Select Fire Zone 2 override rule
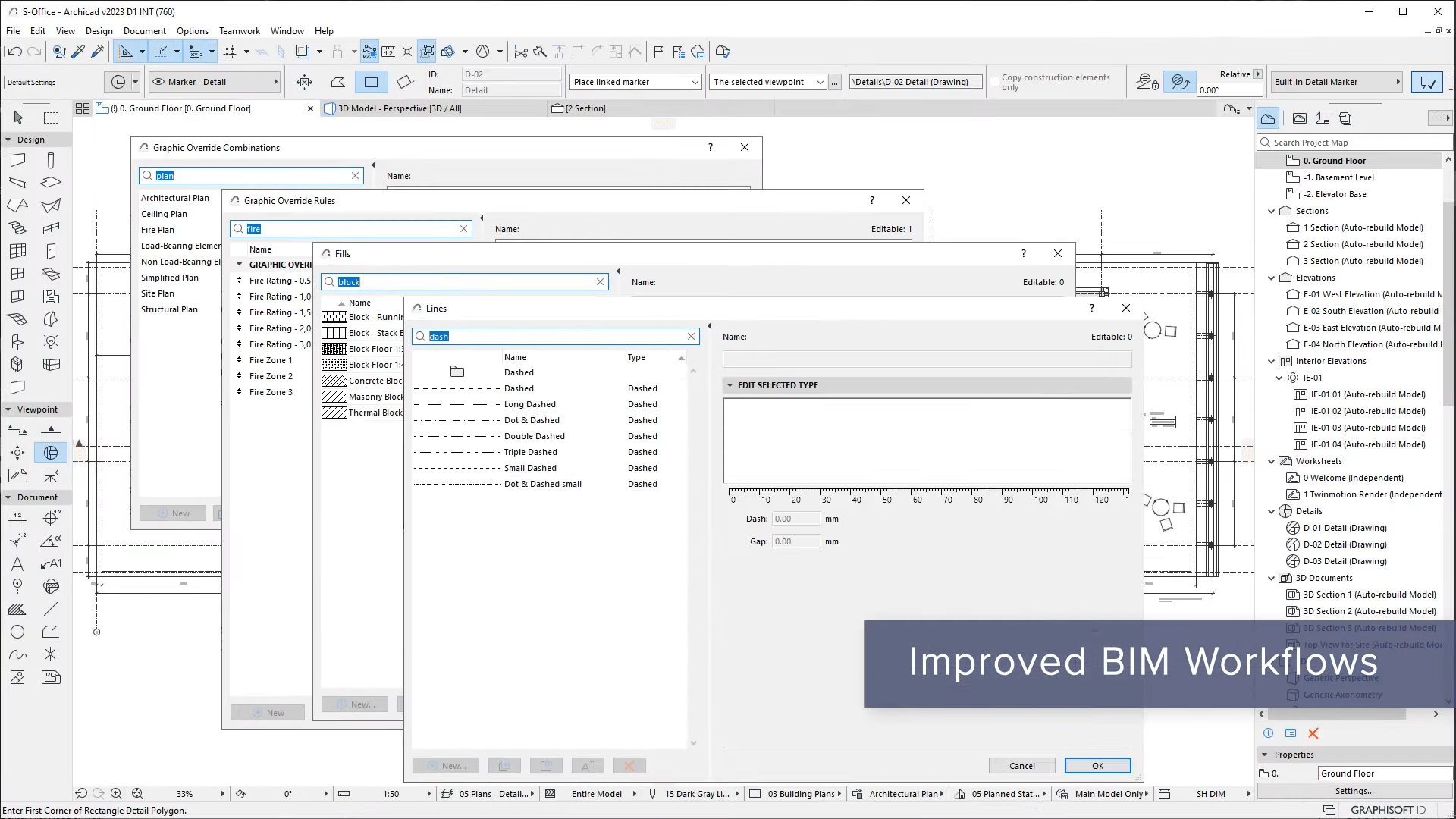This screenshot has height=819, width=1456. 271,376
